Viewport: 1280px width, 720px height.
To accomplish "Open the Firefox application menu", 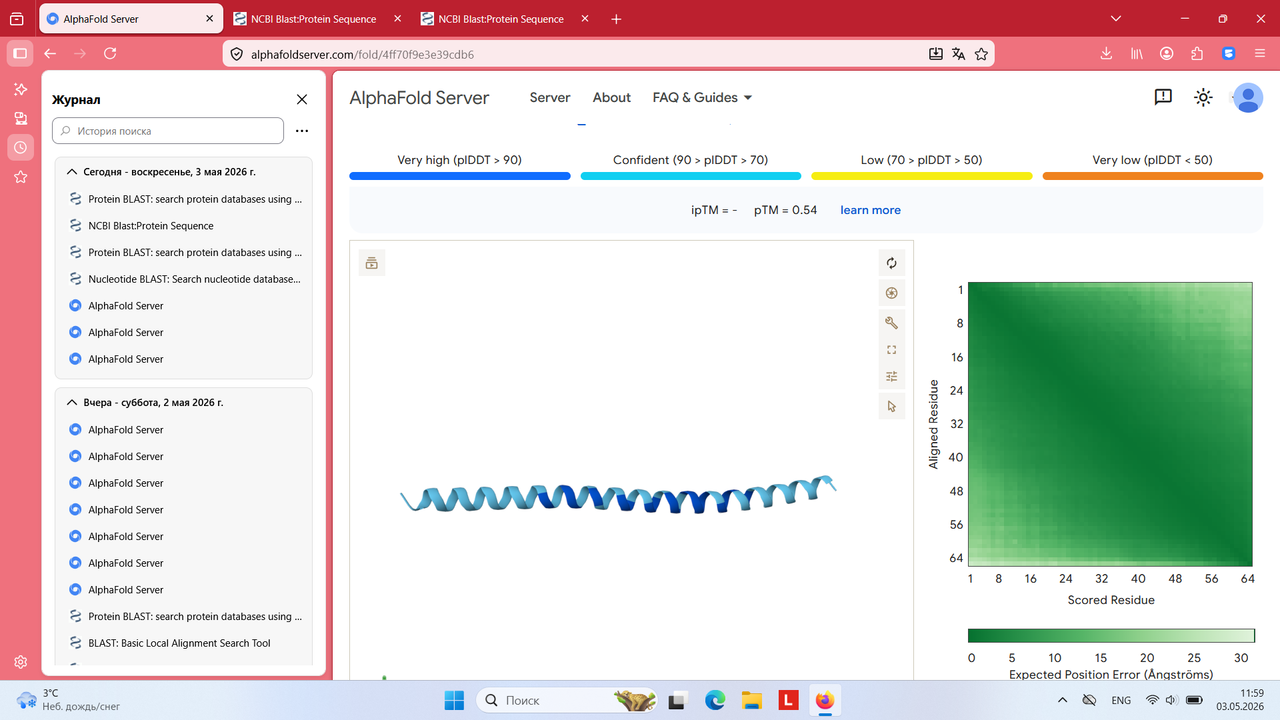I will pyautogui.click(x=1259, y=54).
